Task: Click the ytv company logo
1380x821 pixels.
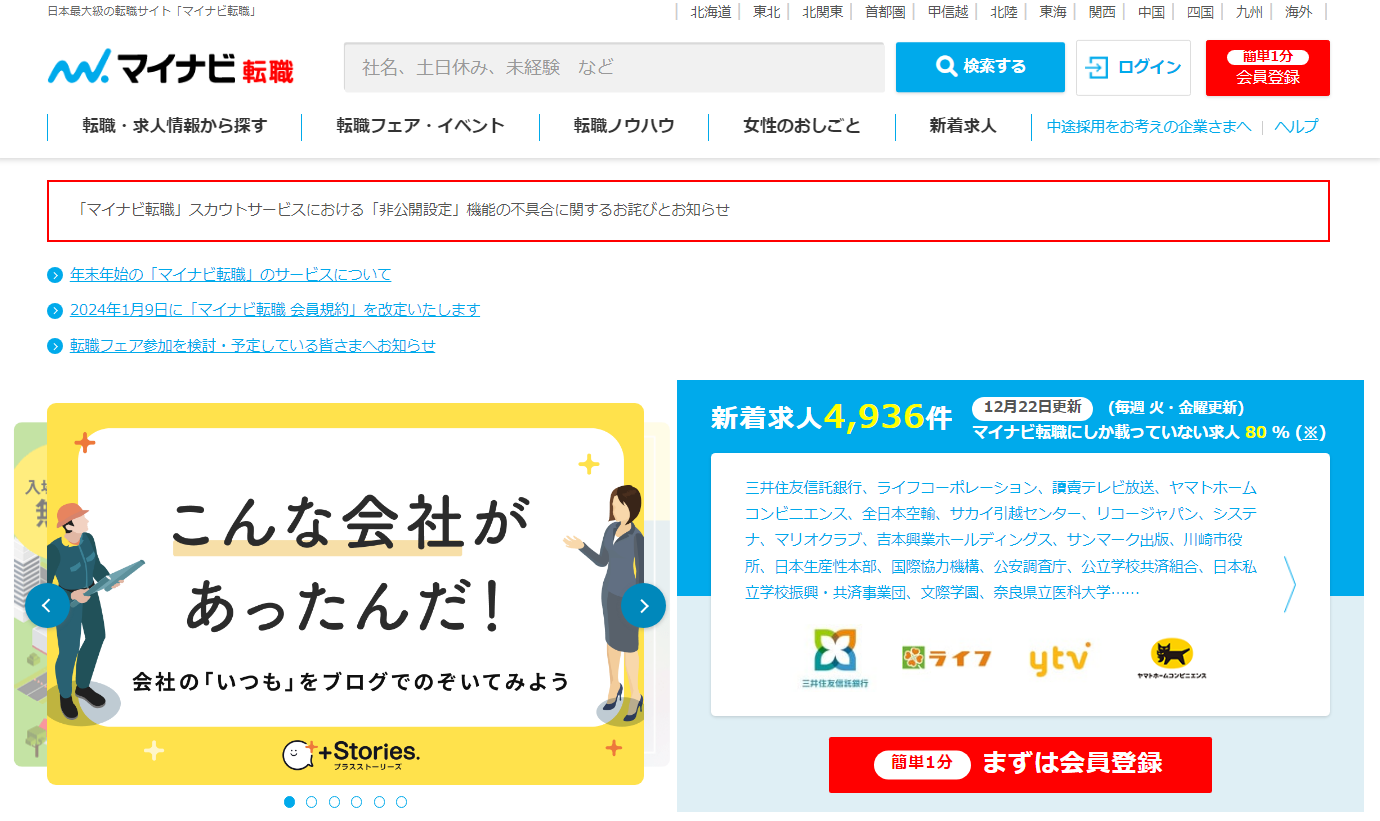Action: click(x=1059, y=659)
